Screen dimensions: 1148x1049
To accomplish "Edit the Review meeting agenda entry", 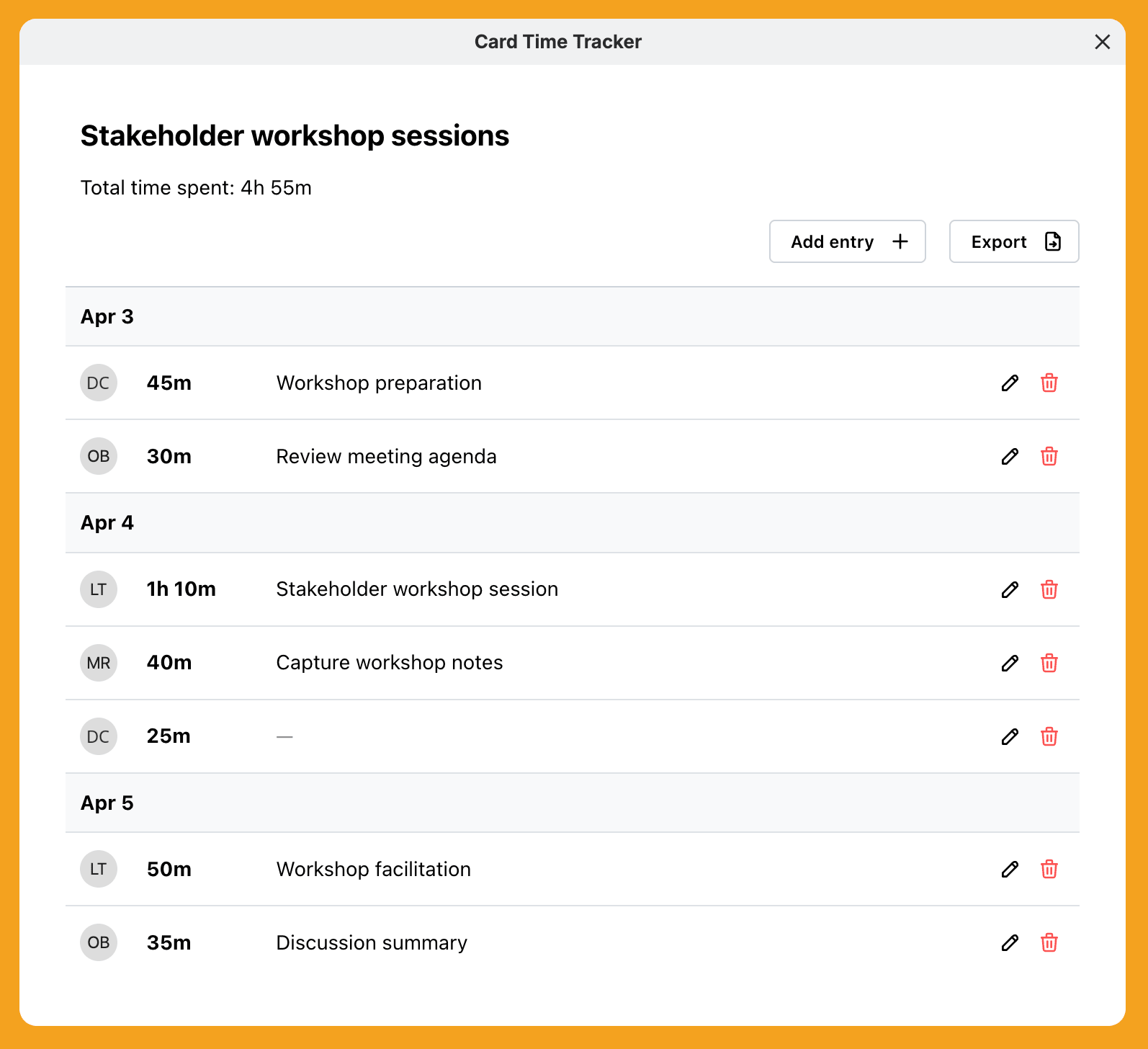I will tap(1010, 457).
